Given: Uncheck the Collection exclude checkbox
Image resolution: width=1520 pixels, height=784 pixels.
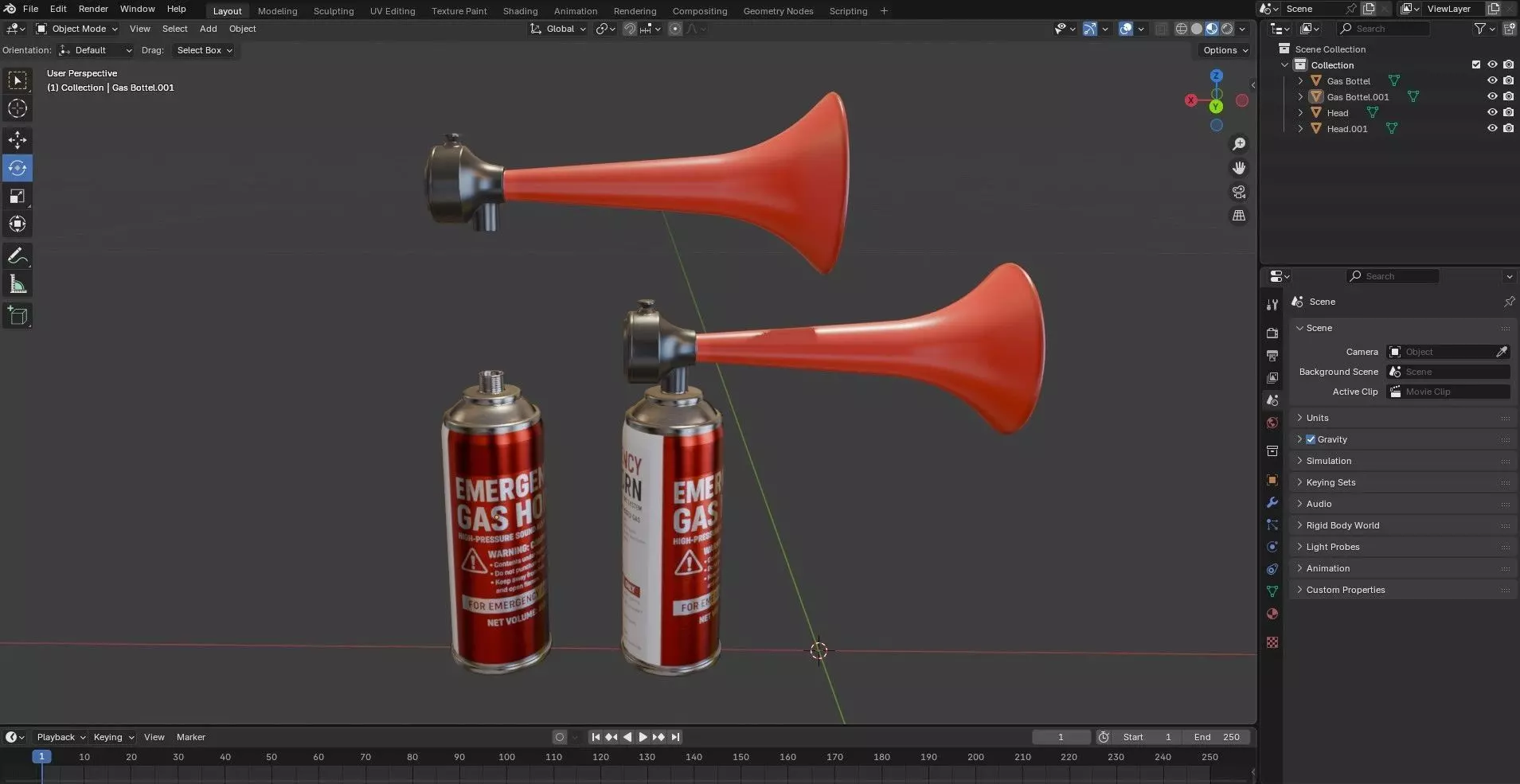Looking at the screenshot, I should (x=1476, y=64).
